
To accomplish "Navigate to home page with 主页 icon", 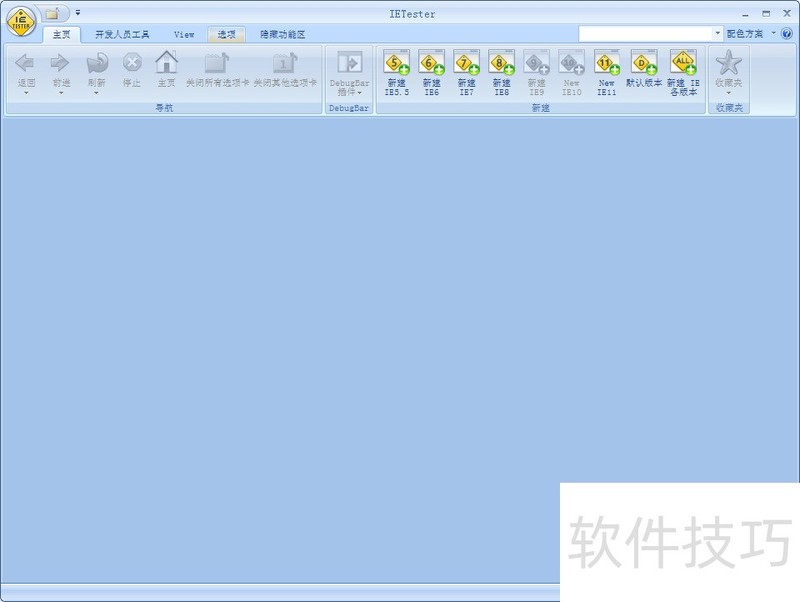I will tap(163, 70).
